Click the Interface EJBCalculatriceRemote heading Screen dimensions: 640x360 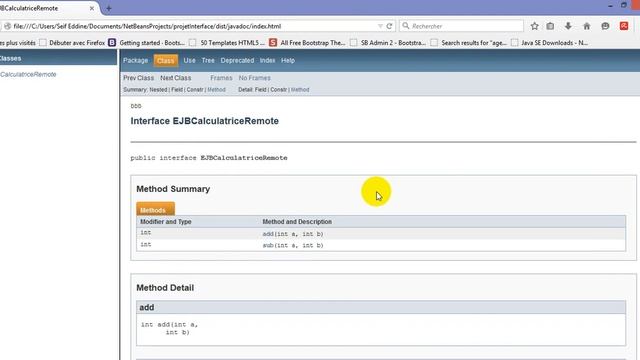204,121
